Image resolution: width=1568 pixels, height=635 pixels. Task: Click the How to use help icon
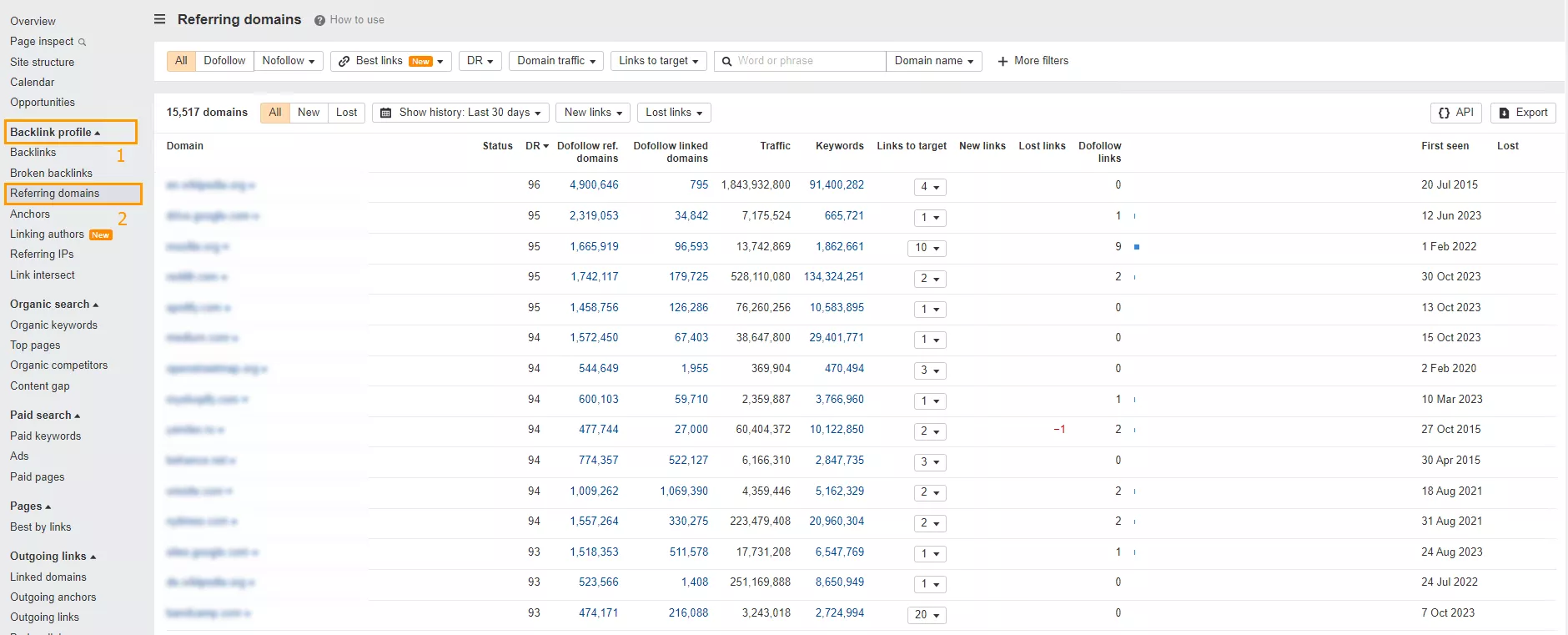pos(319,20)
